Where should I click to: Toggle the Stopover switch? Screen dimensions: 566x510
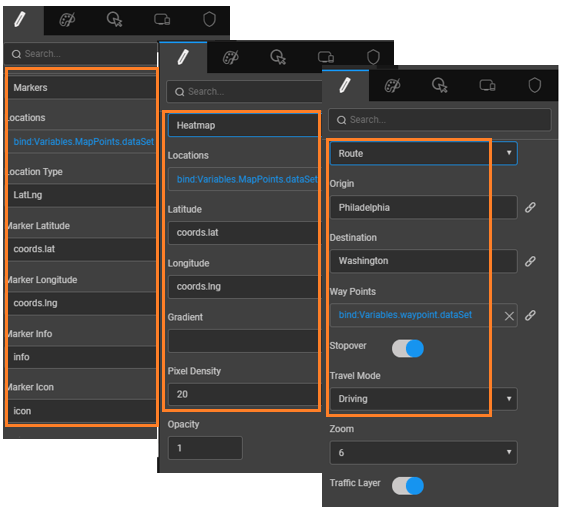408,348
